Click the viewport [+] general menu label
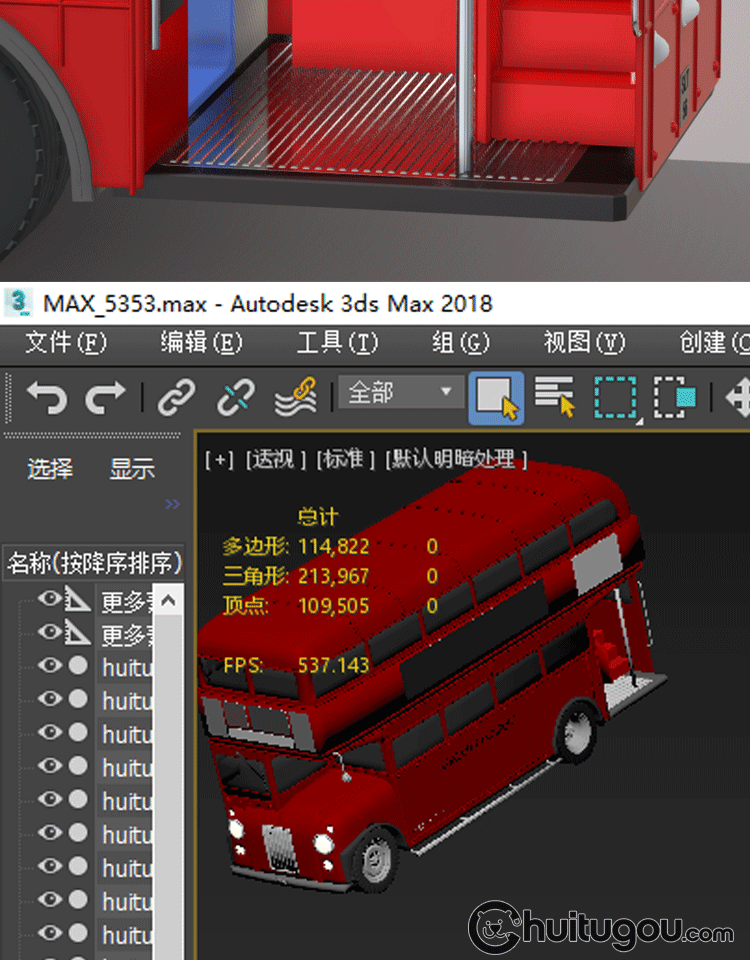 tap(219, 459)
